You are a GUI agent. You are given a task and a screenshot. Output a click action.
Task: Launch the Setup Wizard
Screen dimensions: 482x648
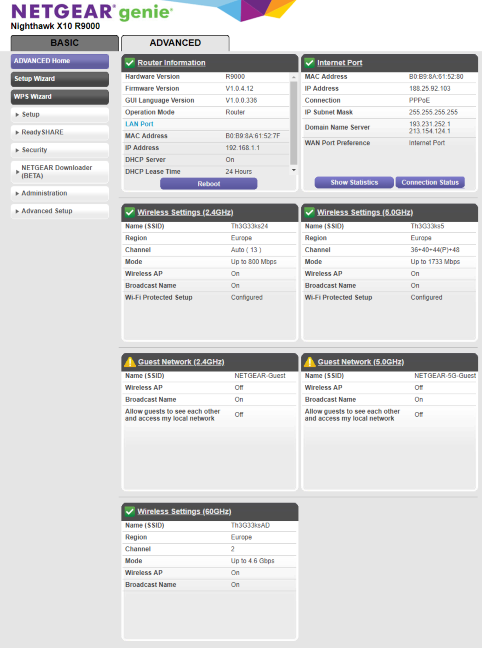click(60, 79)
